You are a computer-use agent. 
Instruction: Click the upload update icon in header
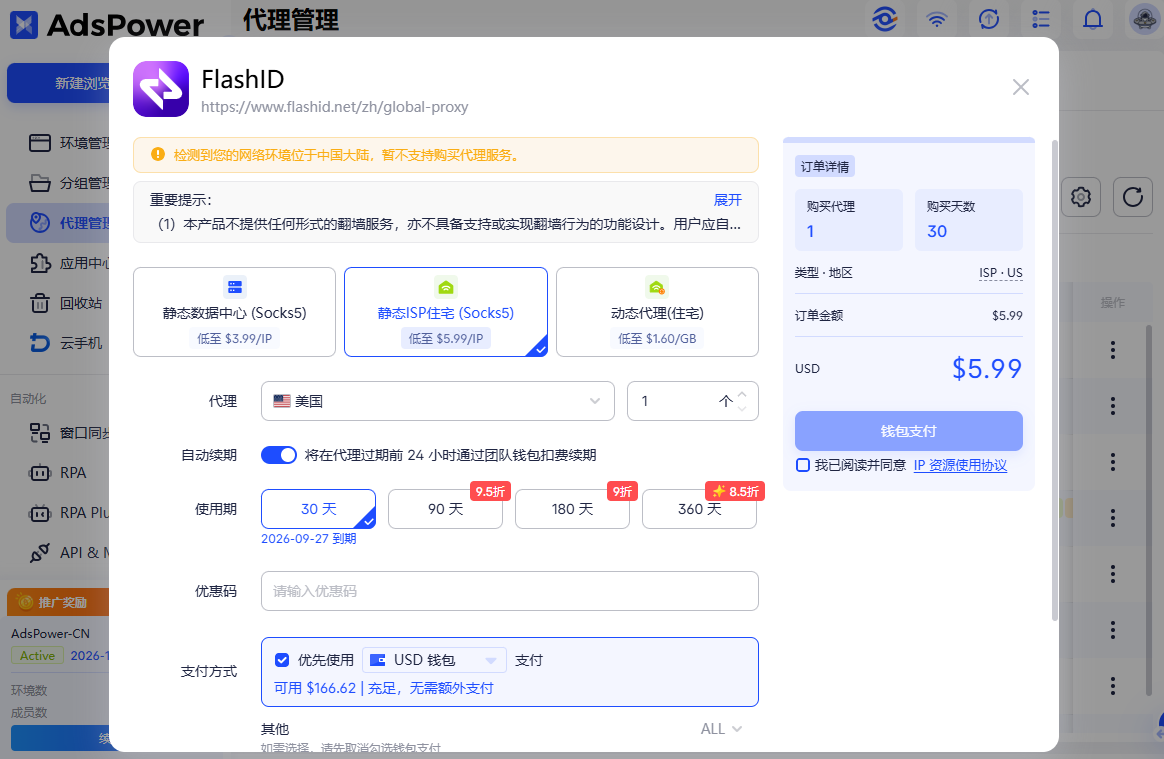989,19
